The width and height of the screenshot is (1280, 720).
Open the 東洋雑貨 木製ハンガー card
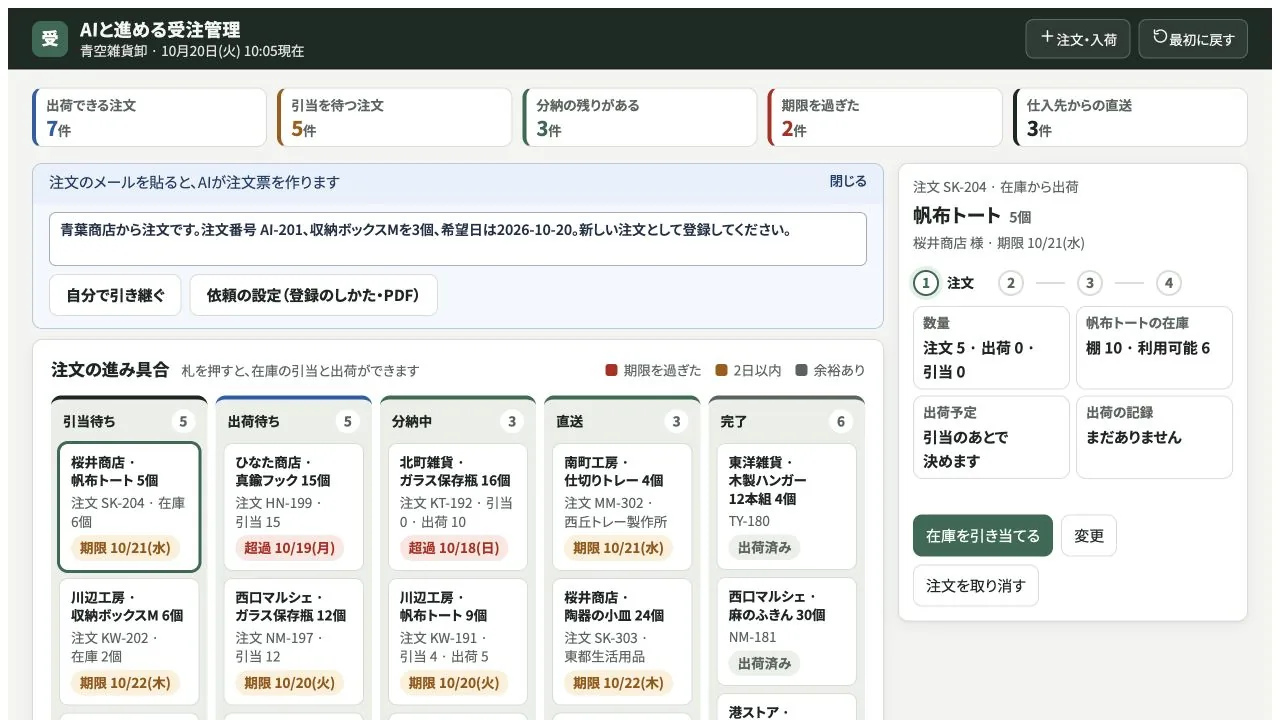click(786, 507)
